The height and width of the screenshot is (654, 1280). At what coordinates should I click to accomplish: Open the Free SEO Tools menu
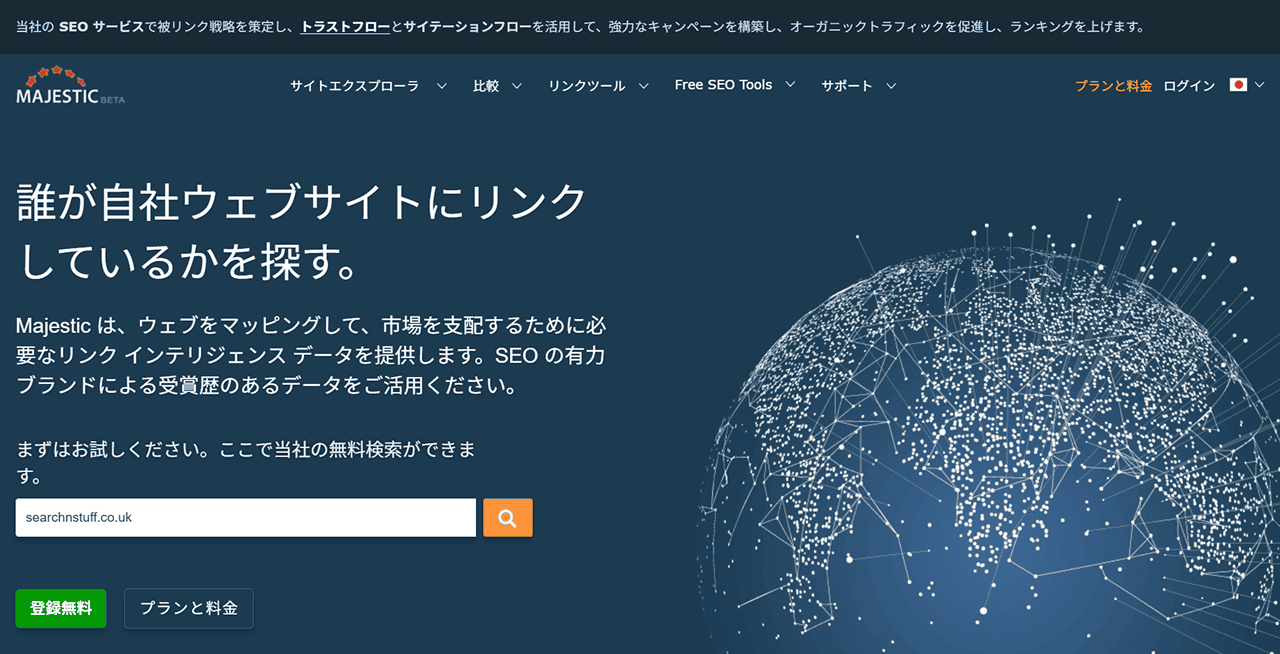(x=723, y=85)
